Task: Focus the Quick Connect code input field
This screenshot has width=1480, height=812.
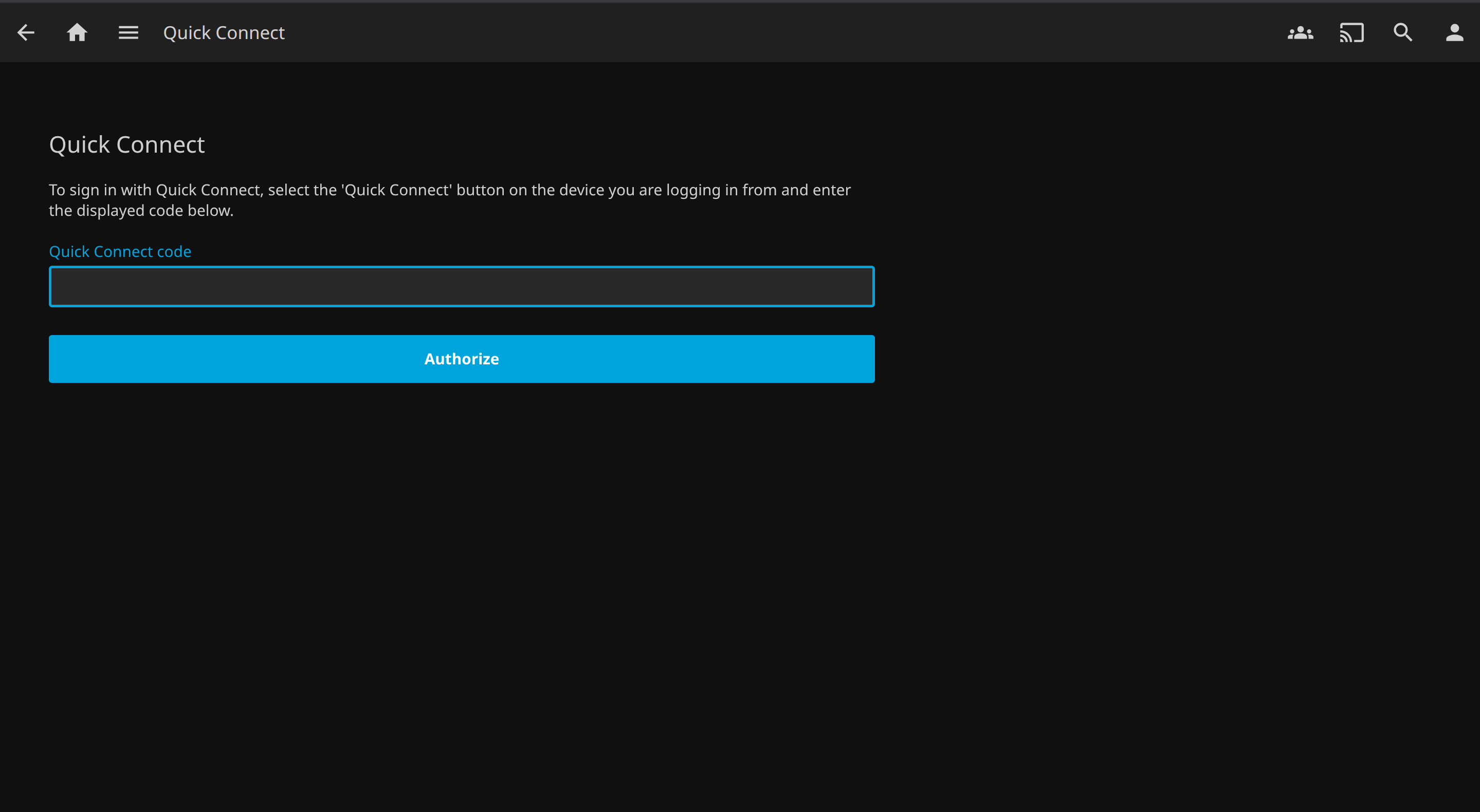Action: (x=461, y=287)
